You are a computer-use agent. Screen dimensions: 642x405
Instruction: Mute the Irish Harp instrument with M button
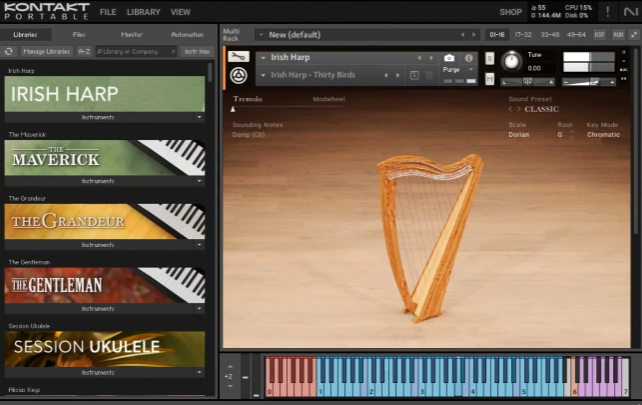click(x=490, y=79)
